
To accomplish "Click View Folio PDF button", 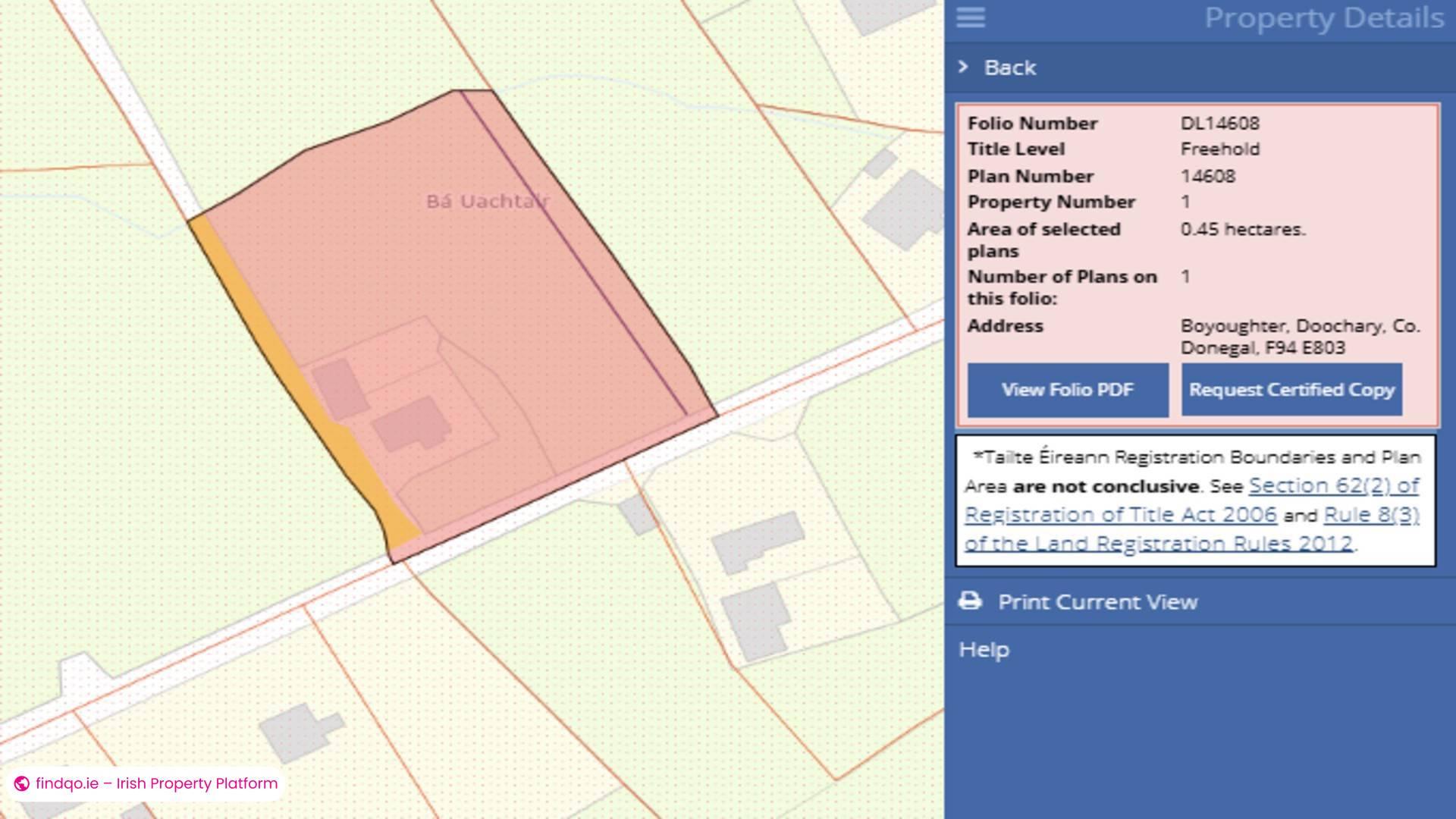I will 1067,390.
